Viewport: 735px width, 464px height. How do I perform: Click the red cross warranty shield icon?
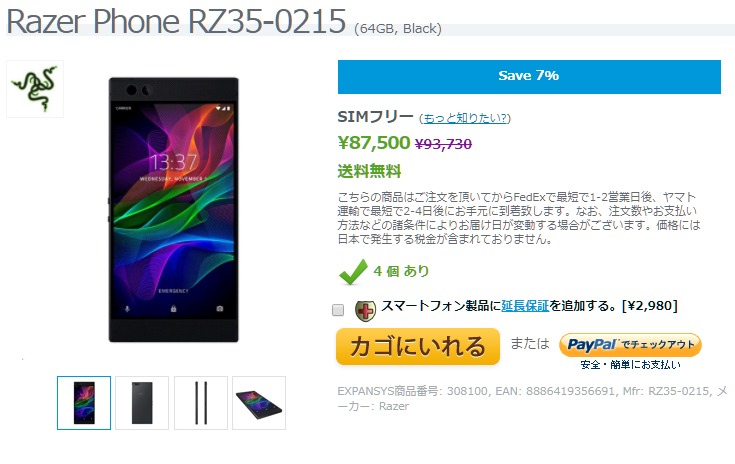point(365,311)
